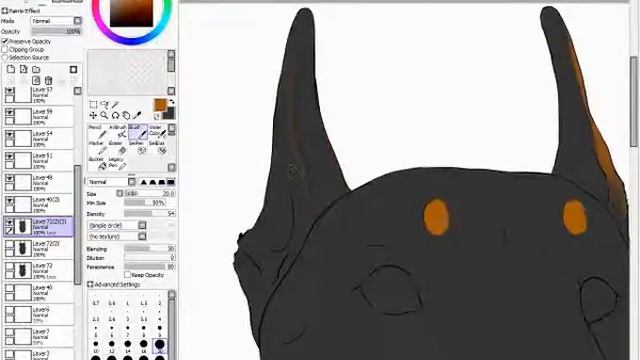Select the SelPen tool

138,148
